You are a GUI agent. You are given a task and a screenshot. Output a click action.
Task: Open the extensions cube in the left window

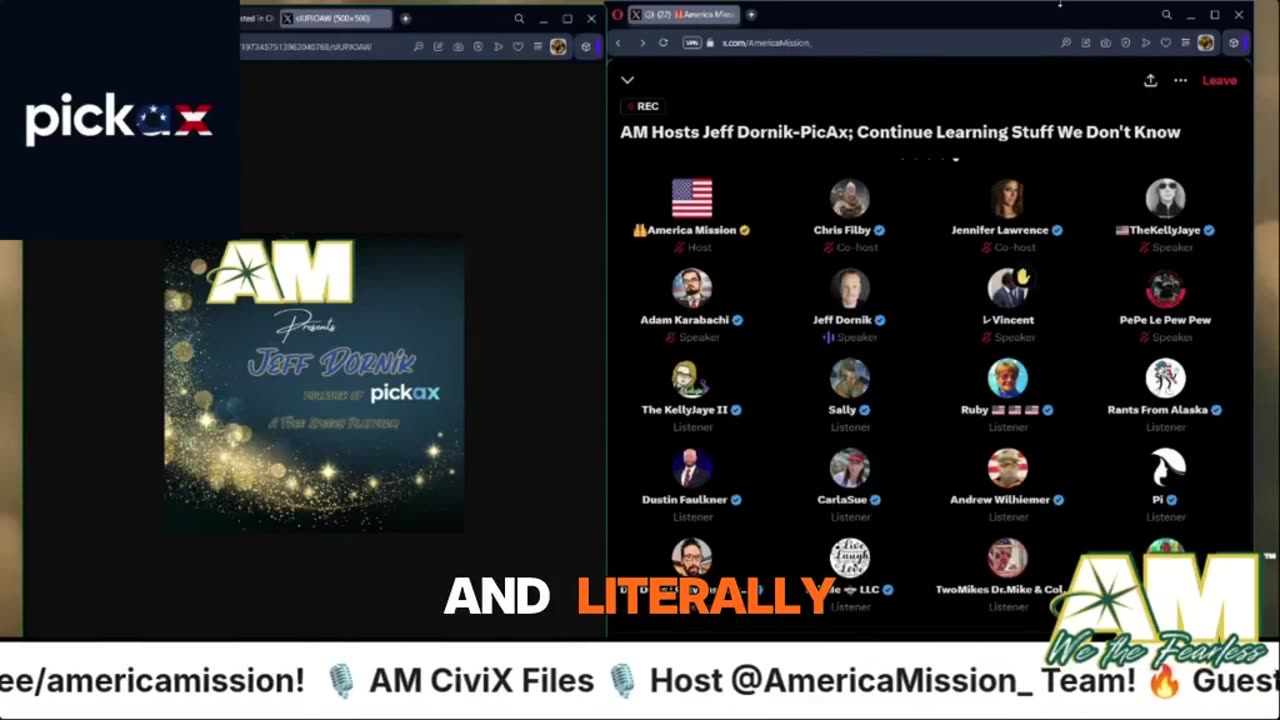(586, 46)
